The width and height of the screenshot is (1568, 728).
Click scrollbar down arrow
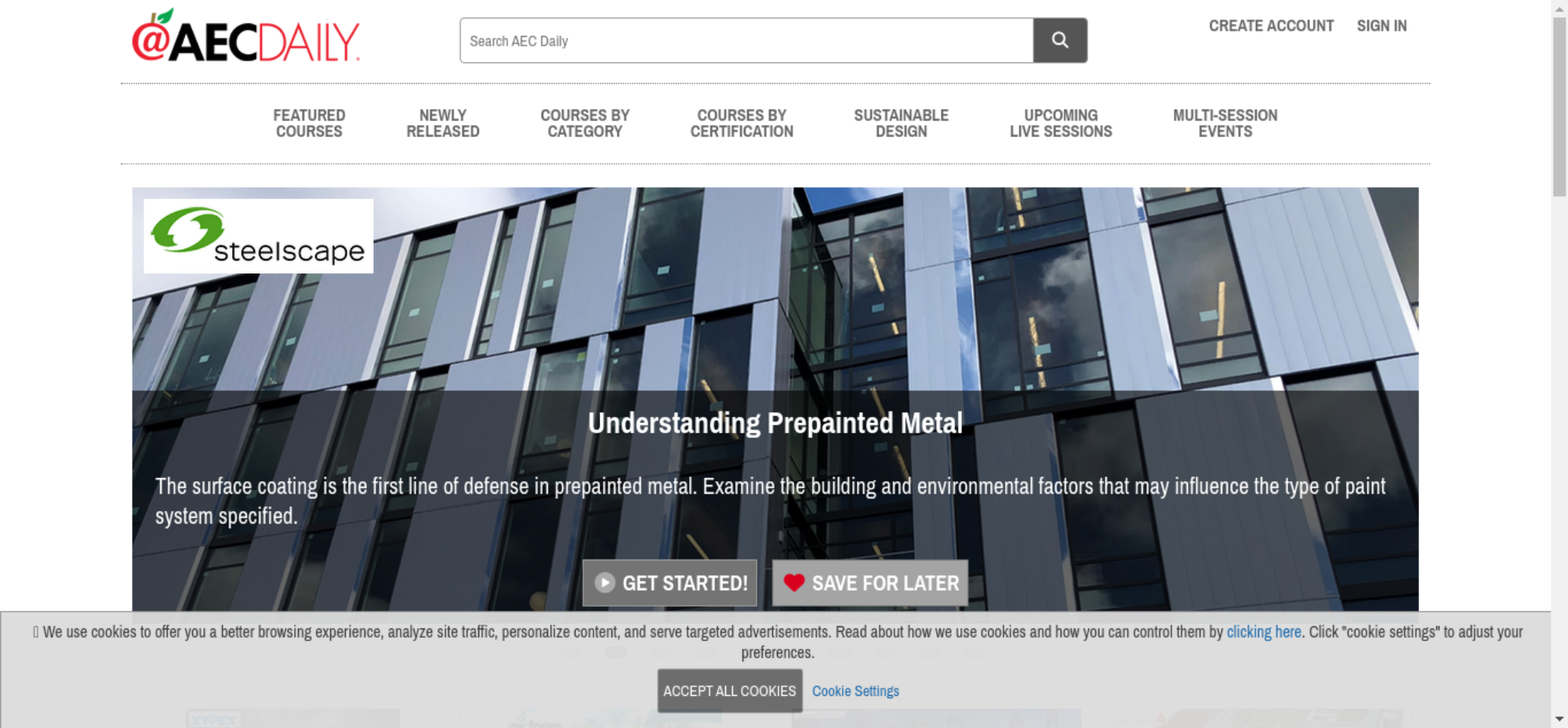(1559, 719)
